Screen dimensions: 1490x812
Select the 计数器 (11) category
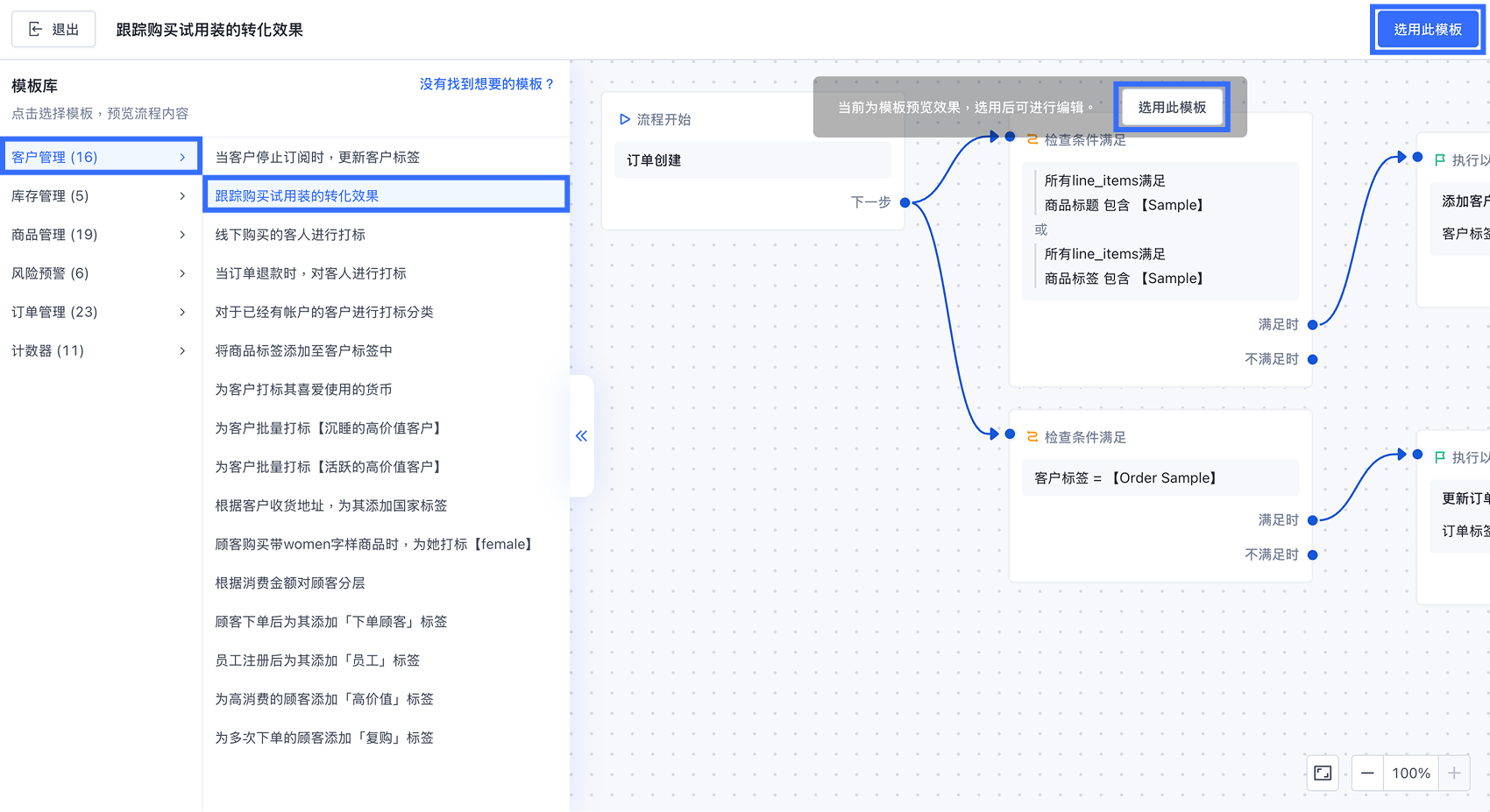pos(101,350)
